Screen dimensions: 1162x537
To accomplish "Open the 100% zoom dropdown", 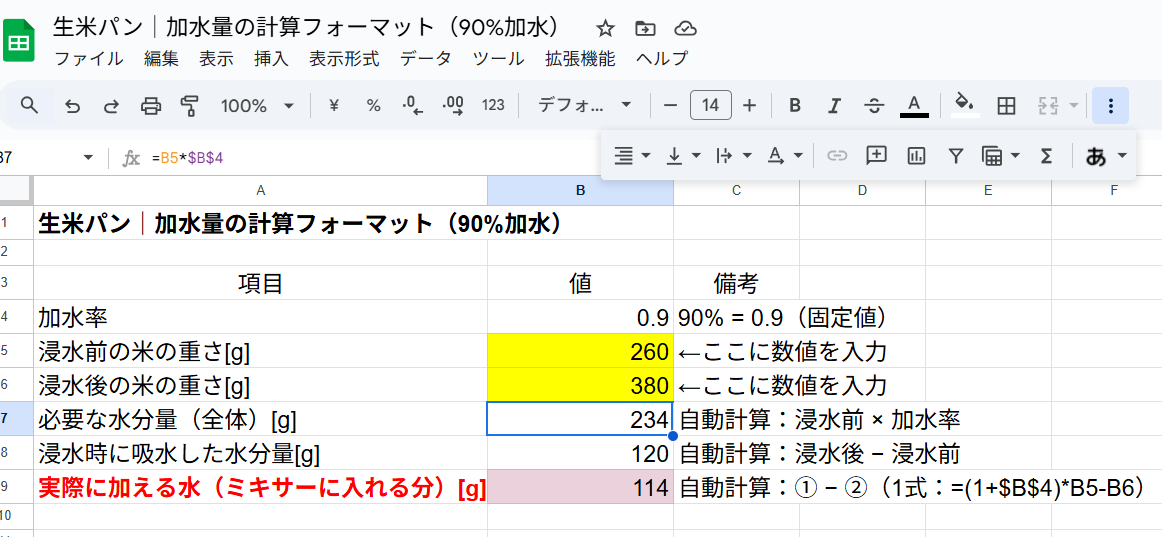I will (x=257, y=105).
